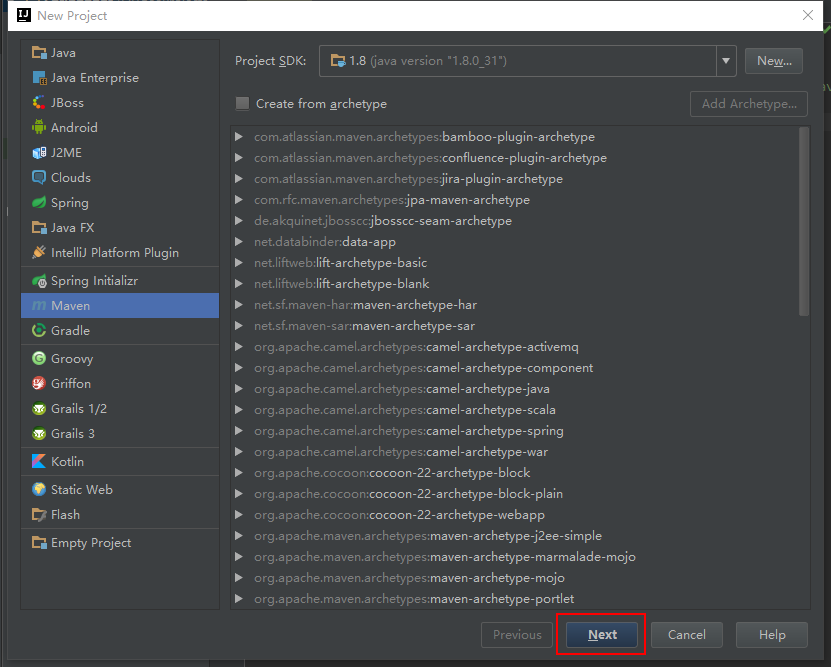Pick the Griffon icon

[x=39, y=384]
